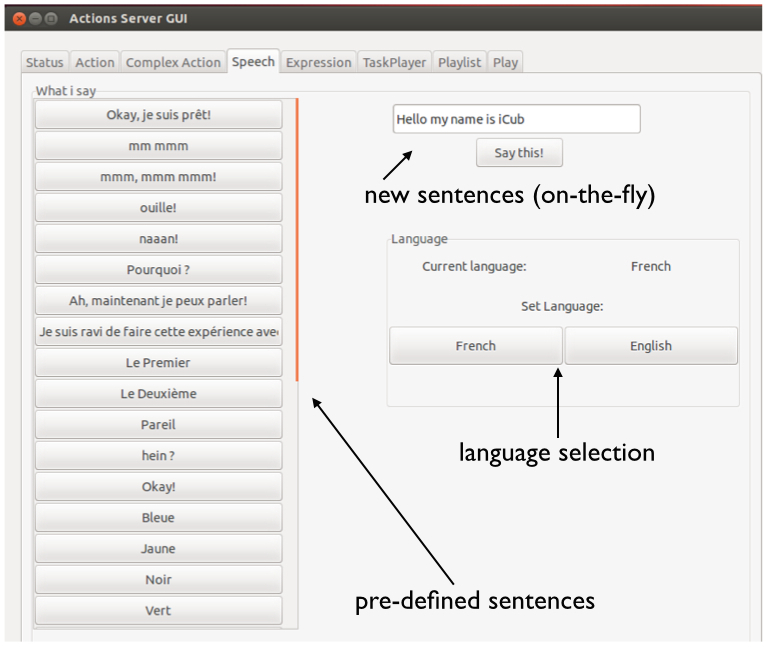This screenshot has width=766, height=647.
Task: Open the Complex Action tab
Action: tap(173, 62)
